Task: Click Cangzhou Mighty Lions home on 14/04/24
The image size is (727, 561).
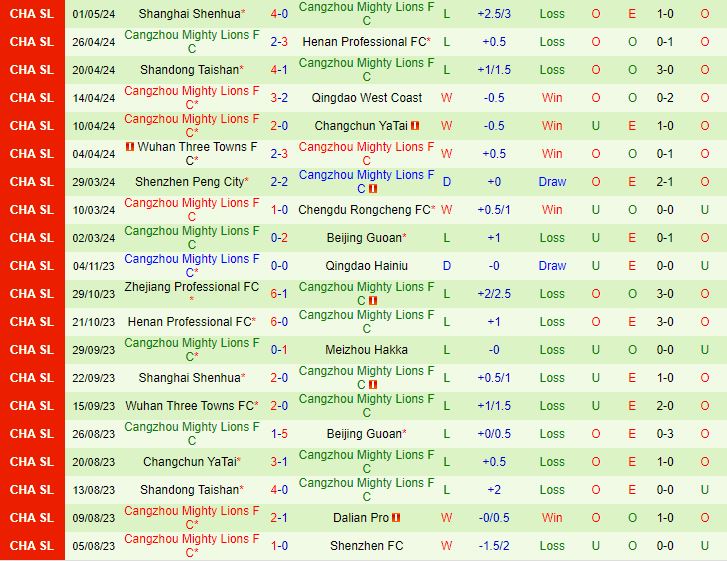Action: tap(192, 97)
